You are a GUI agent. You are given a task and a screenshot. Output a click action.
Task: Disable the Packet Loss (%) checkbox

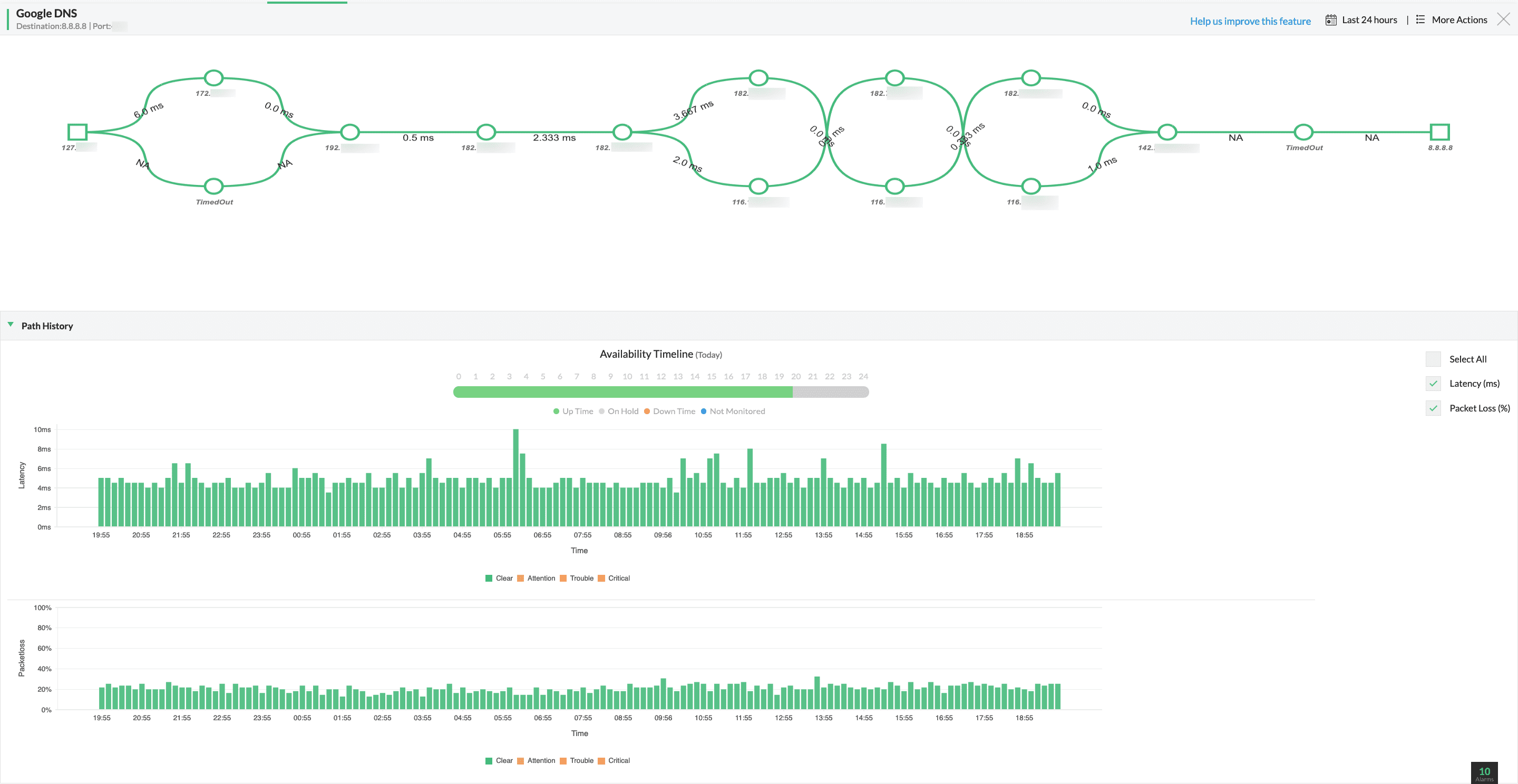coord(1434,408)
